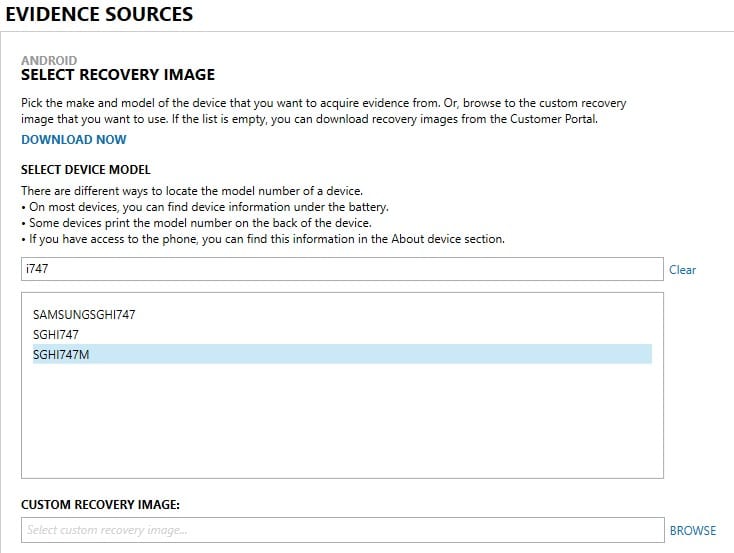Screen dimensions: 734x553
Task: Clear the device model search text
Action: coord(682,270)
